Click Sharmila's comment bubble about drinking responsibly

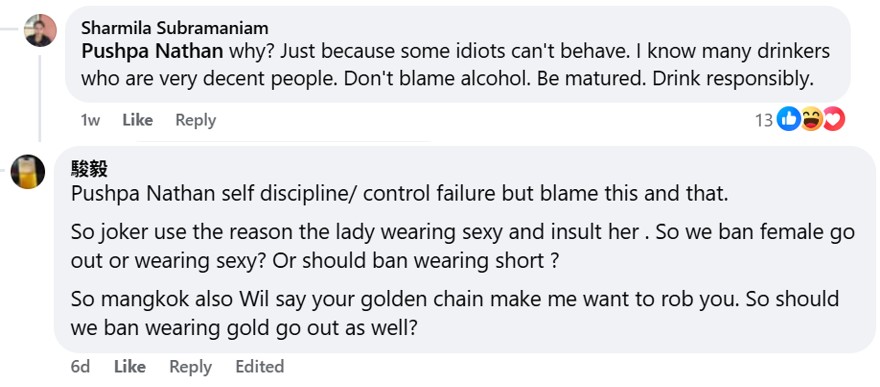pos(457,54)
